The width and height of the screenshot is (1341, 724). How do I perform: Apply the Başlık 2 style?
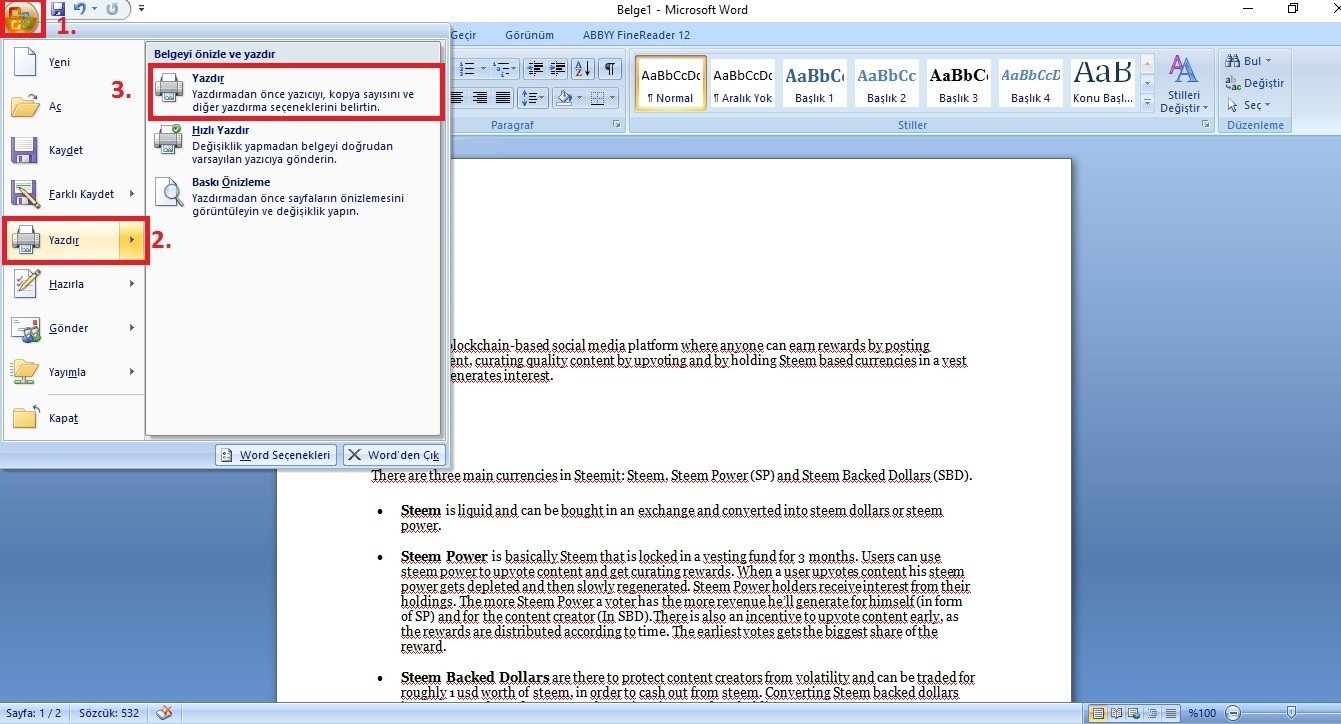pyautogui.click(x=887, y=83)
